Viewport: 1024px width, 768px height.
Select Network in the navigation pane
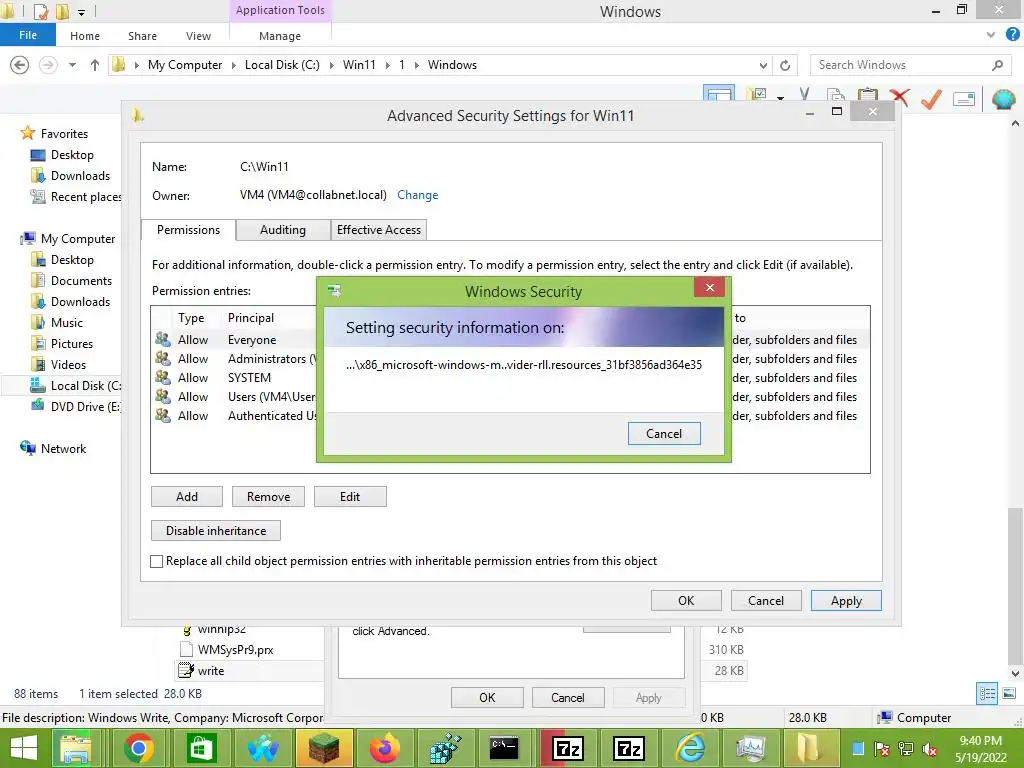tap(54, 448)
